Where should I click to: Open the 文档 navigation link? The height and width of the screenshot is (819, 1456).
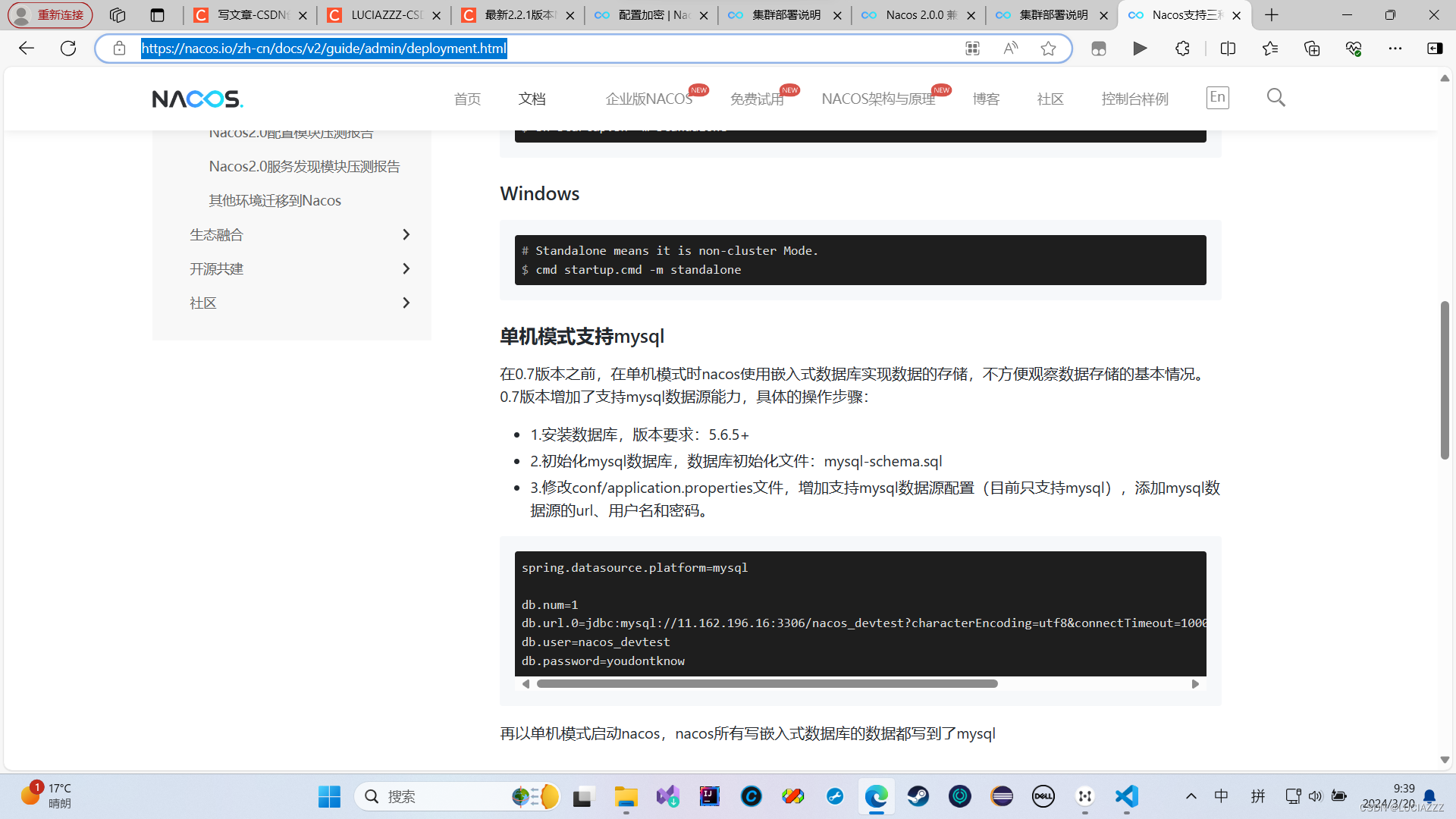pos(532,99)
